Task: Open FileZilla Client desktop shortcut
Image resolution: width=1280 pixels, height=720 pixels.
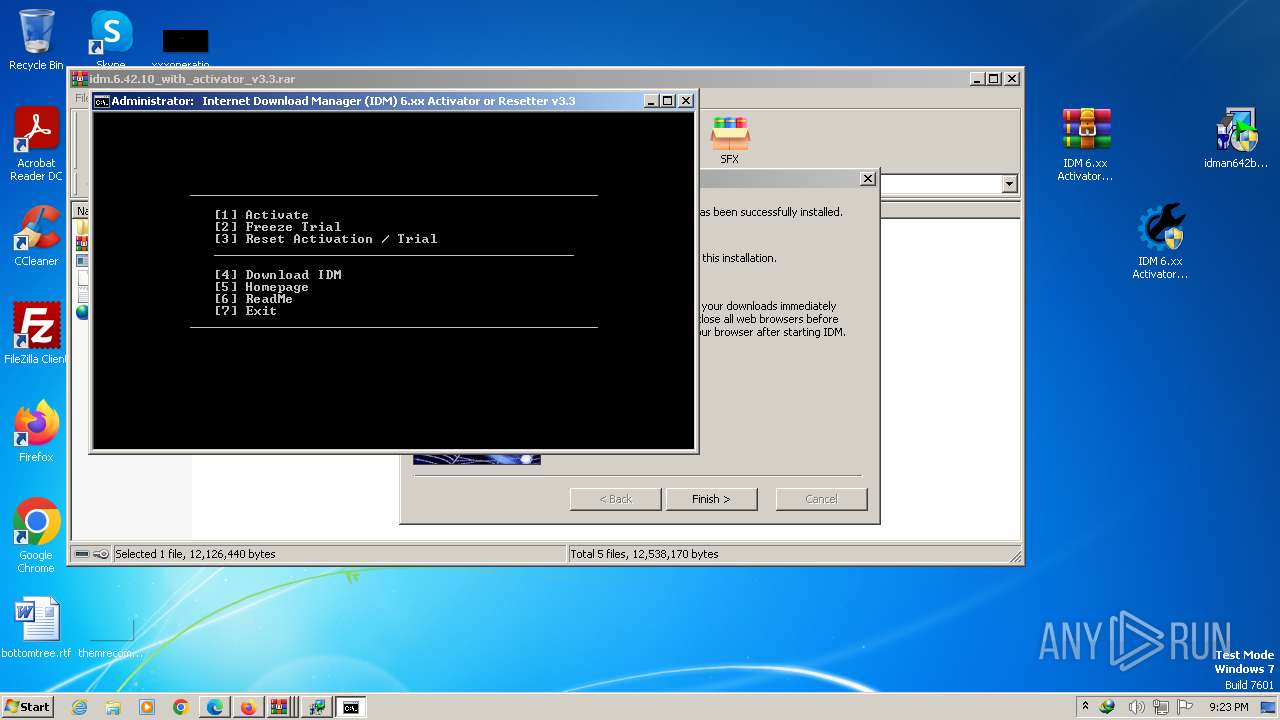Action: pyautogui.click(x=36, y=334)
